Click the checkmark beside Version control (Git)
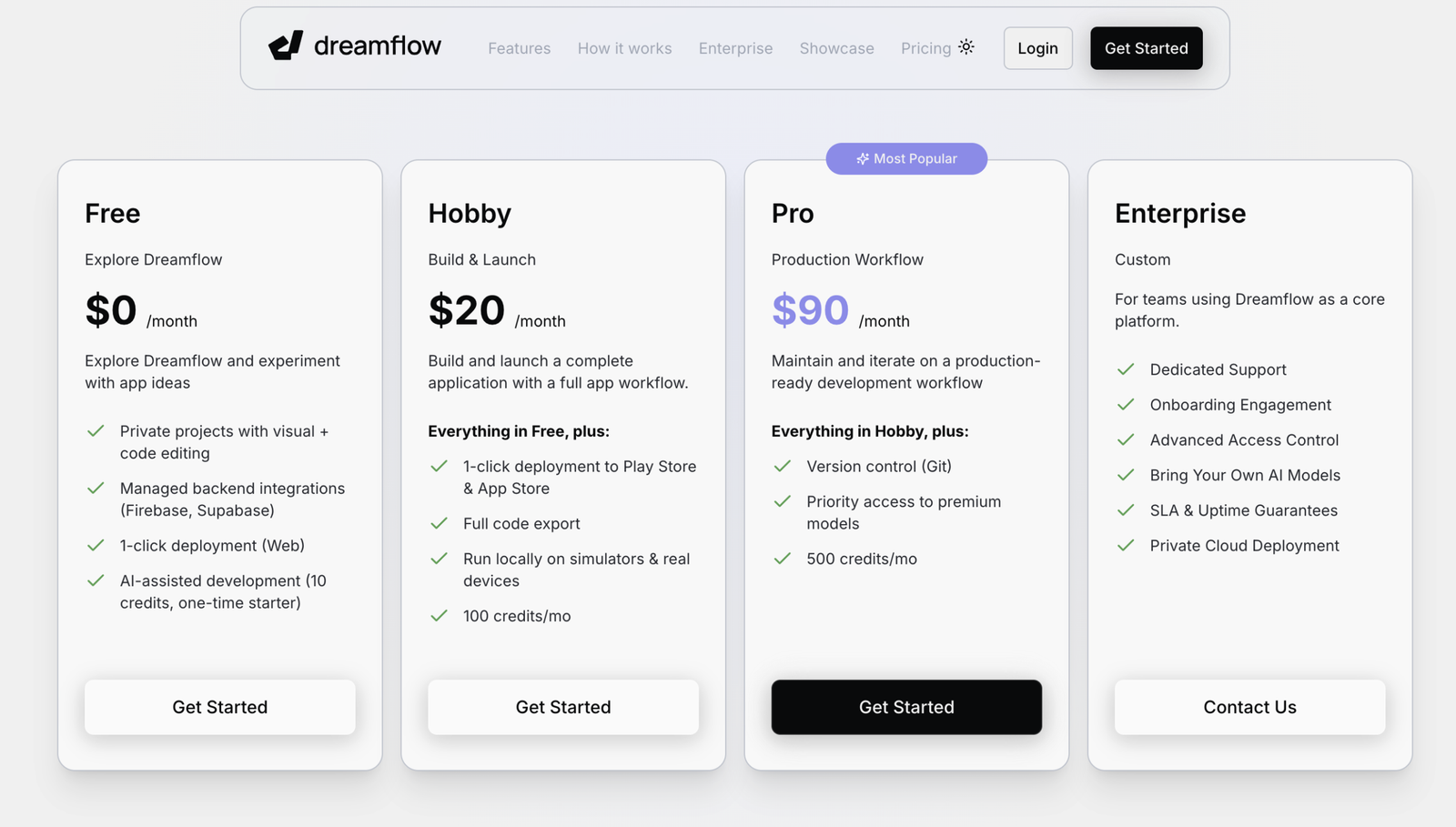The image size is (1456, 827). click(x=782, y=466)
